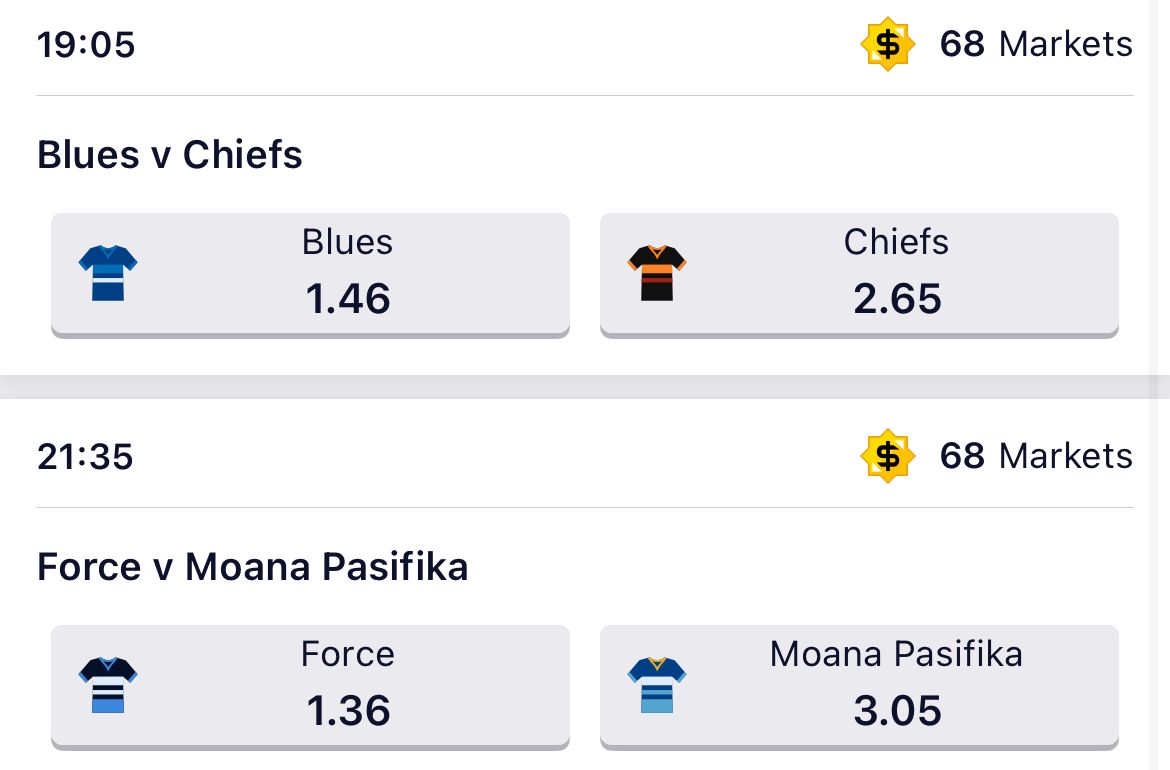Select the 1.46 odds for Blues

[x=348, y=299]
